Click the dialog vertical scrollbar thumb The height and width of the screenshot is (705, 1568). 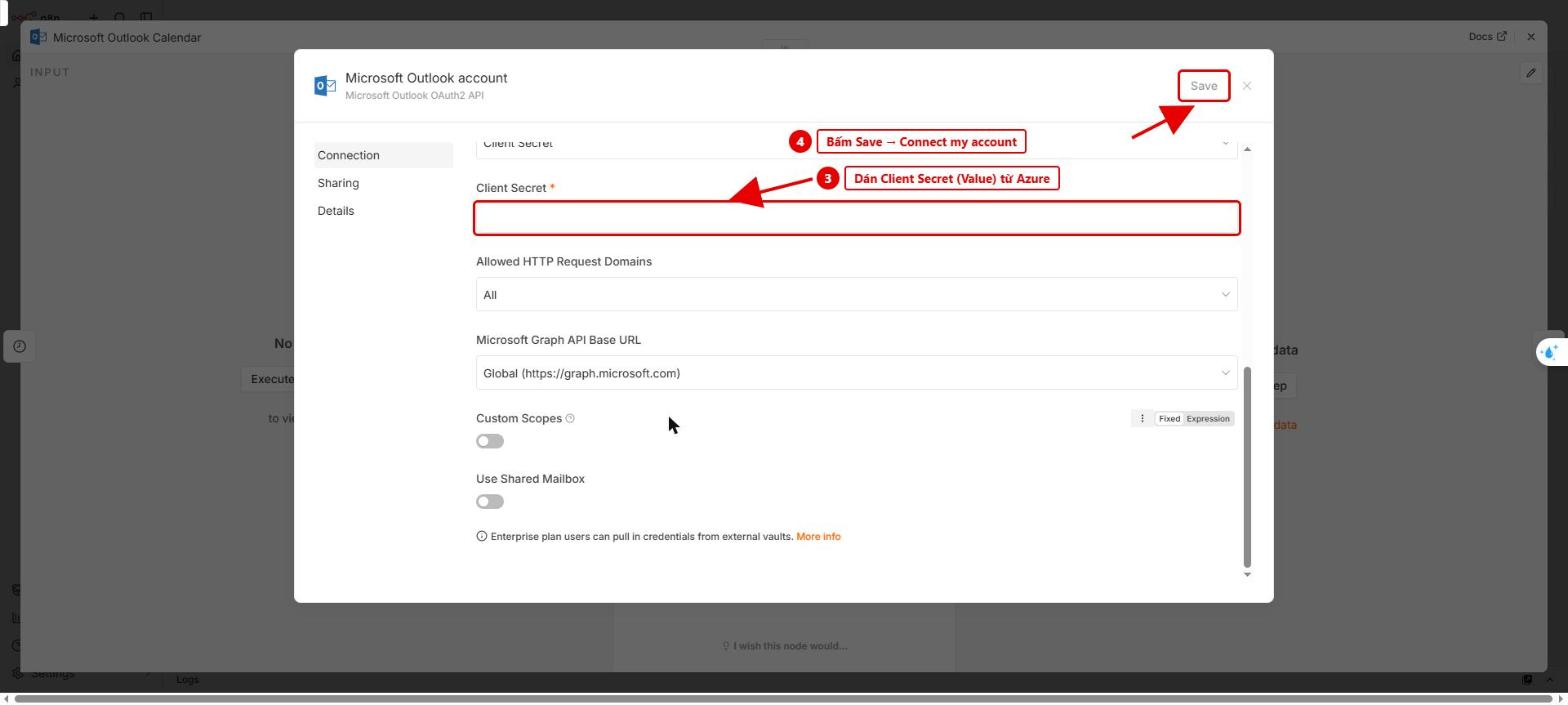tap(1247, 467)
